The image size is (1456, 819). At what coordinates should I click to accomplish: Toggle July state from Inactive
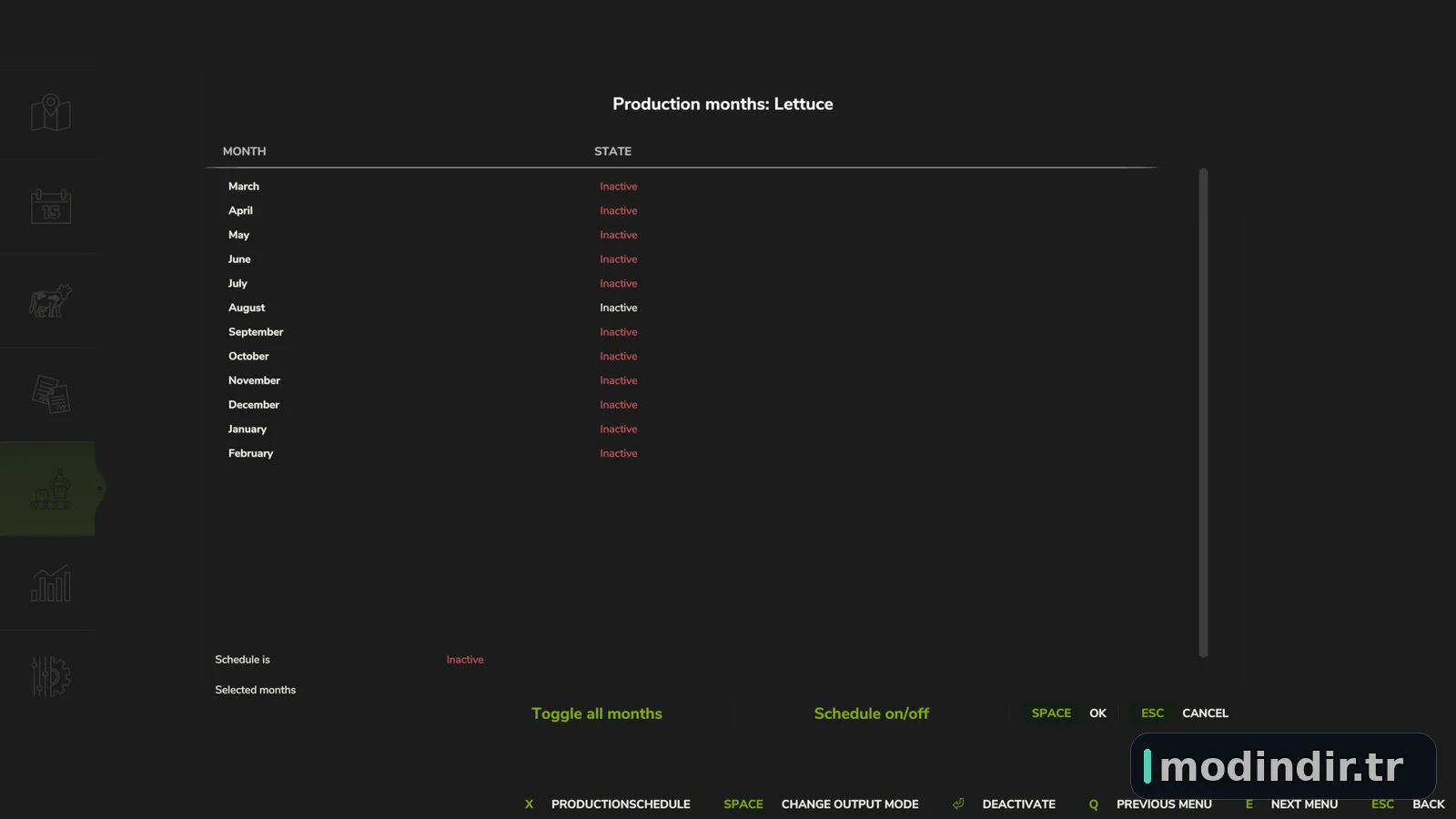click(619, 284)
